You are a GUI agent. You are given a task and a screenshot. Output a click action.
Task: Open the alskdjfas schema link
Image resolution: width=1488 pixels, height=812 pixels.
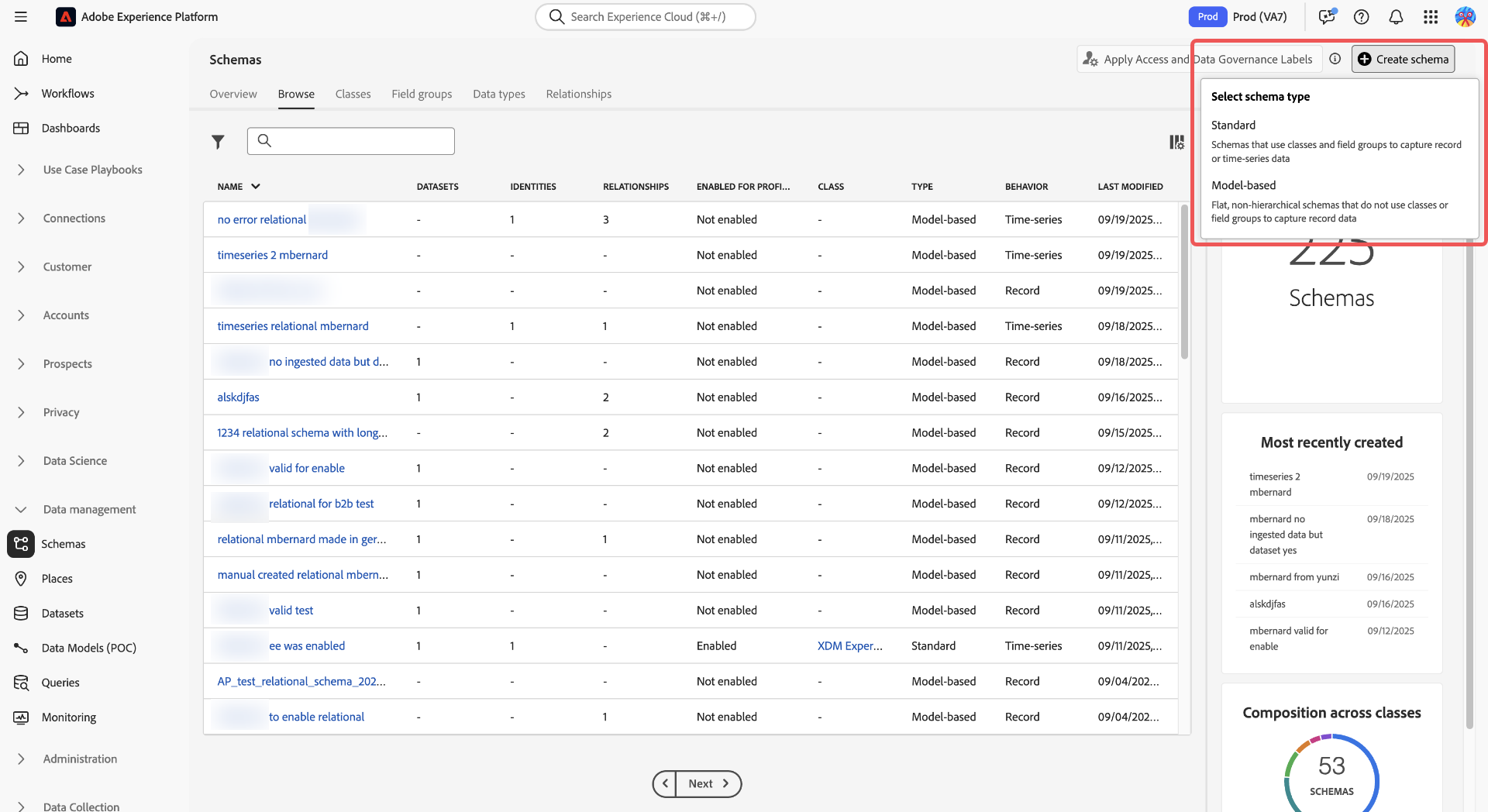[238, 397]
